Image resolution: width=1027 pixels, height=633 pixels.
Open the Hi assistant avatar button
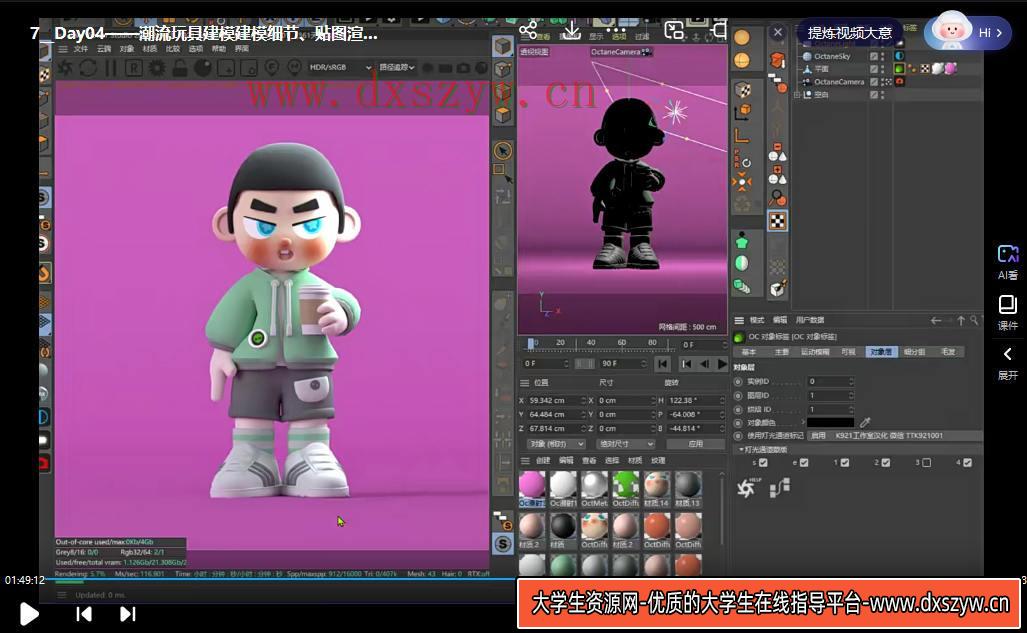coord(967,33)
